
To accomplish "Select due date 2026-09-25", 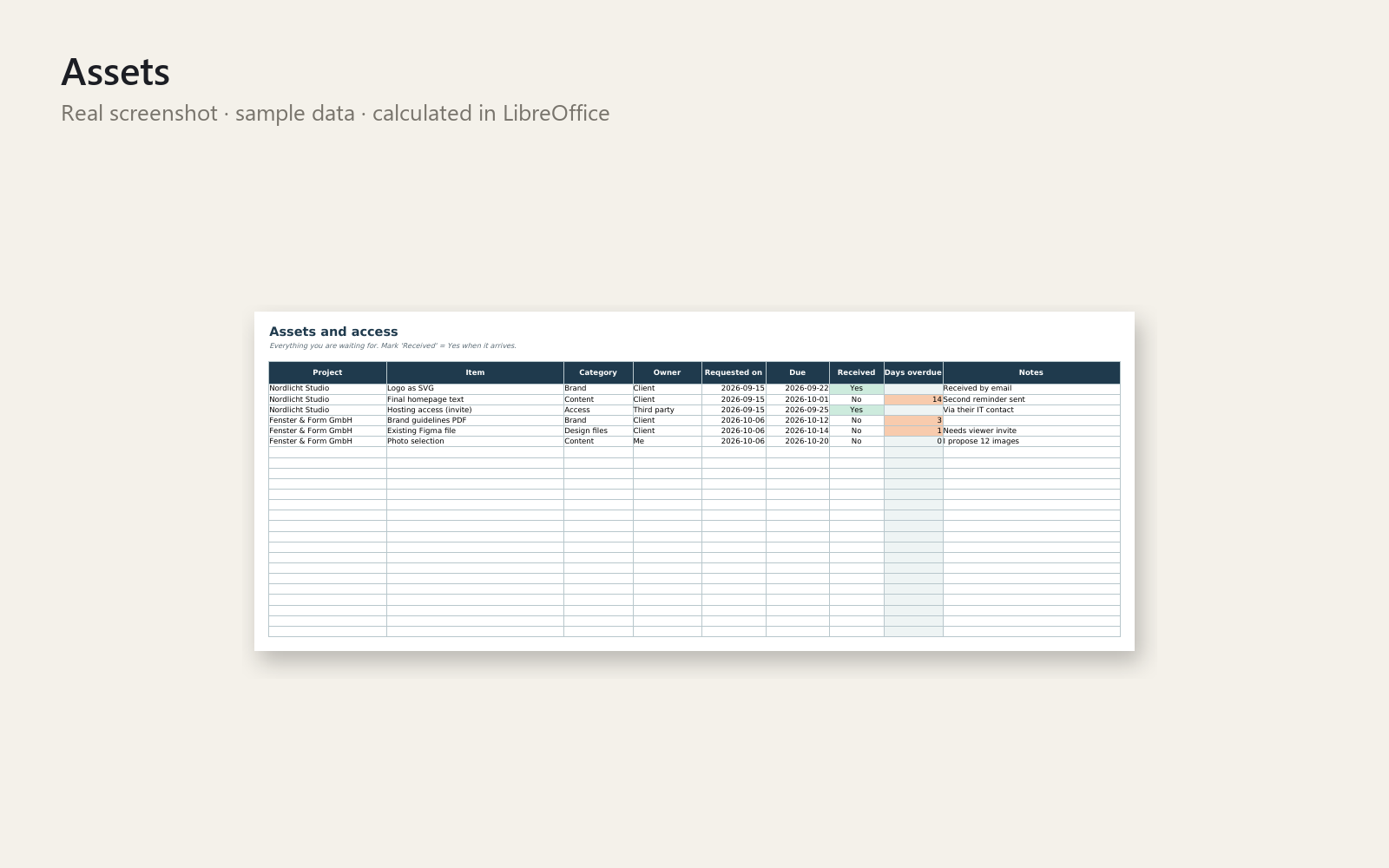I will click(798, 410).
